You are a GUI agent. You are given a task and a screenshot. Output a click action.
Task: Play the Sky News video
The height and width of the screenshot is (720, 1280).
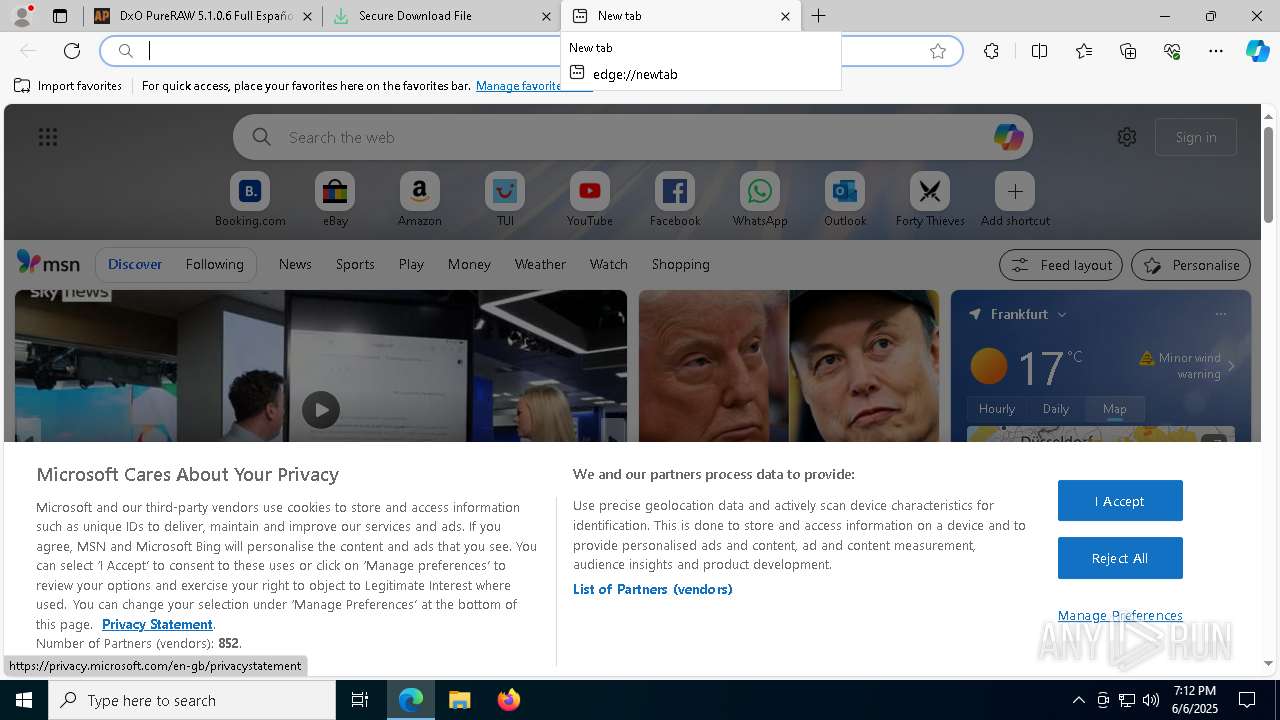(321, 410)
